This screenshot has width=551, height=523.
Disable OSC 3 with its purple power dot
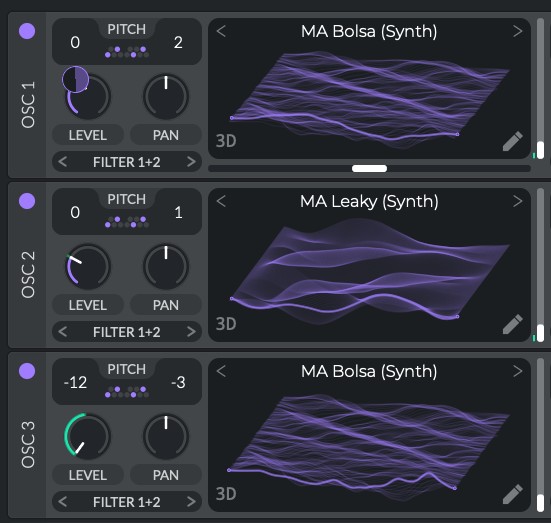click(x=27, y=371)
